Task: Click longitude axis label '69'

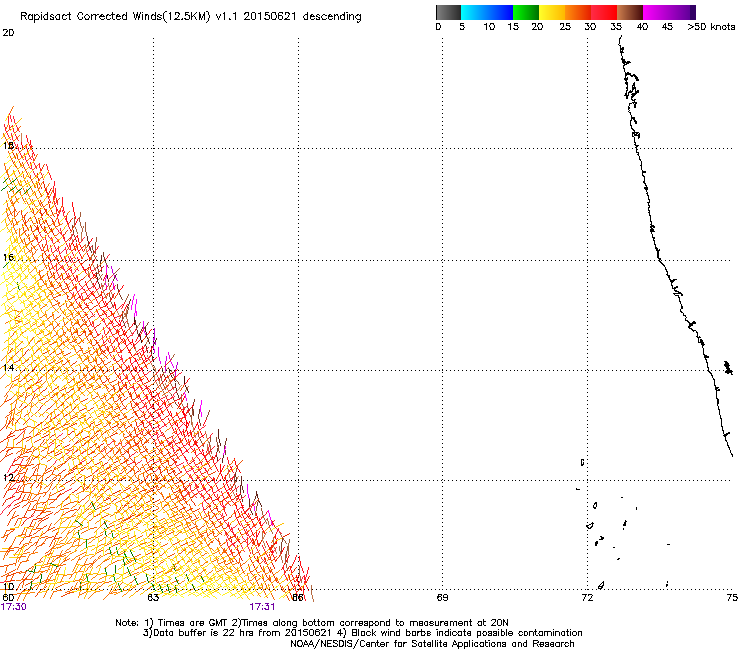Action: click(442, 598)
